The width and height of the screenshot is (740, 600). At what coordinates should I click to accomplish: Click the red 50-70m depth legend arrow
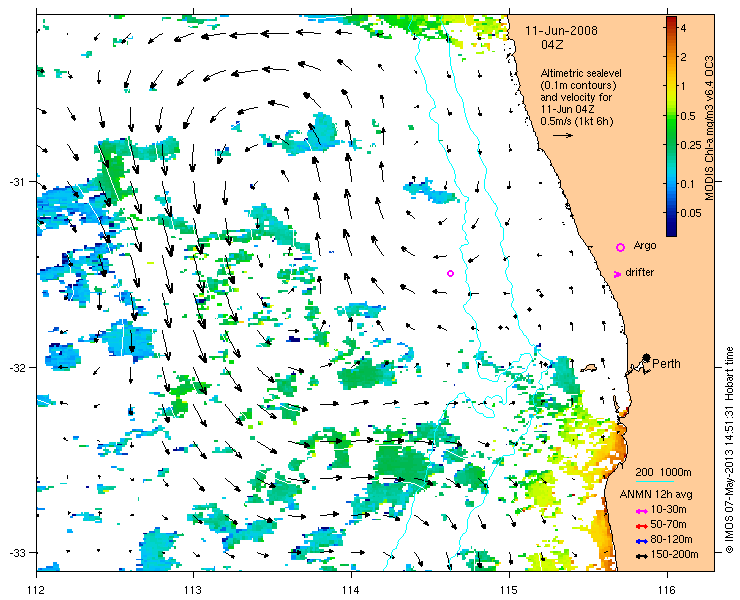(641, 526)
